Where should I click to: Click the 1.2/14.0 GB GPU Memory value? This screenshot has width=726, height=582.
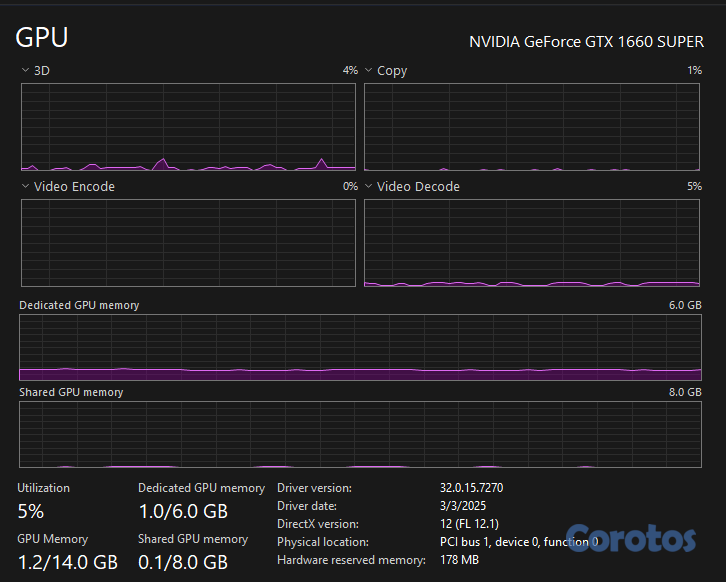68,562
